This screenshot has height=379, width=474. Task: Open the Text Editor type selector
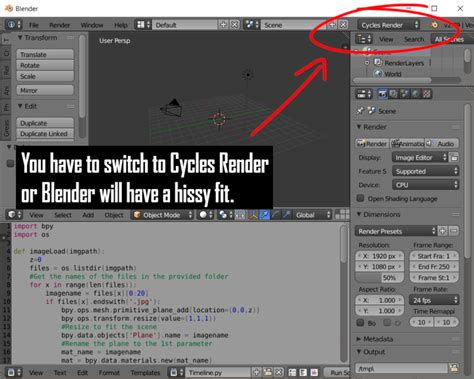click(x=15, y=372)
